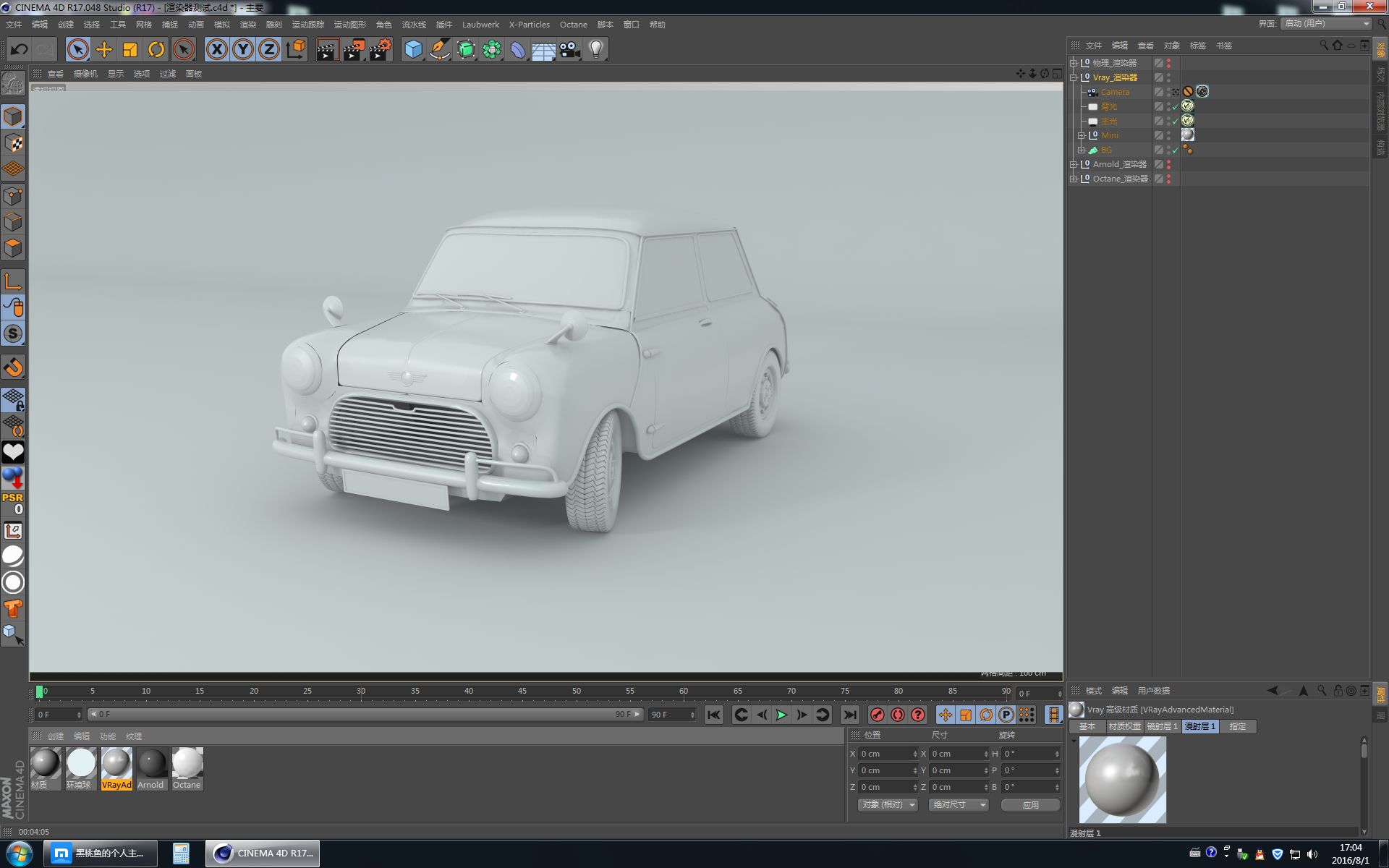Image resolution: width=1389 pixels, height=868 pixels.
Task: Toggle the X axis lock
Action: tap(216, 50)
